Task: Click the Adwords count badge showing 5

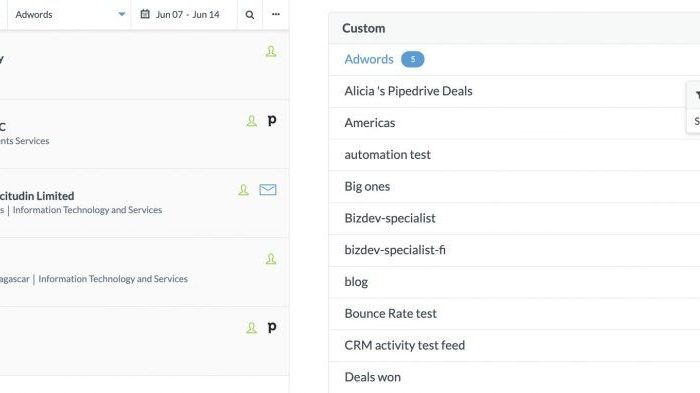Action: click(x=412, y=59)
